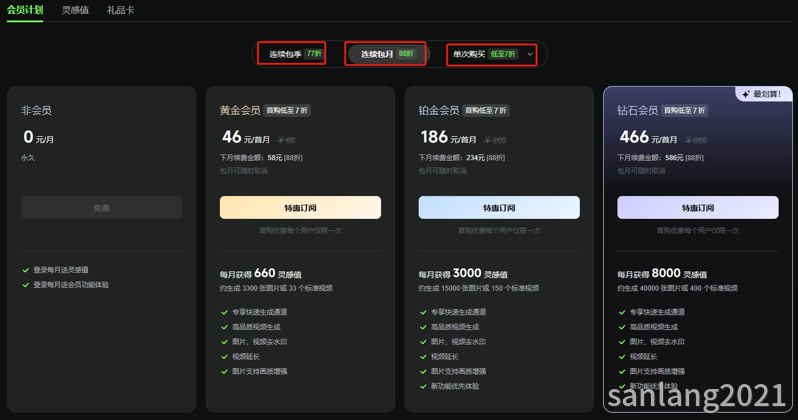
Task: Click the 首购低至7折 badge beside 铂金会员
Action: coord(486,110)
